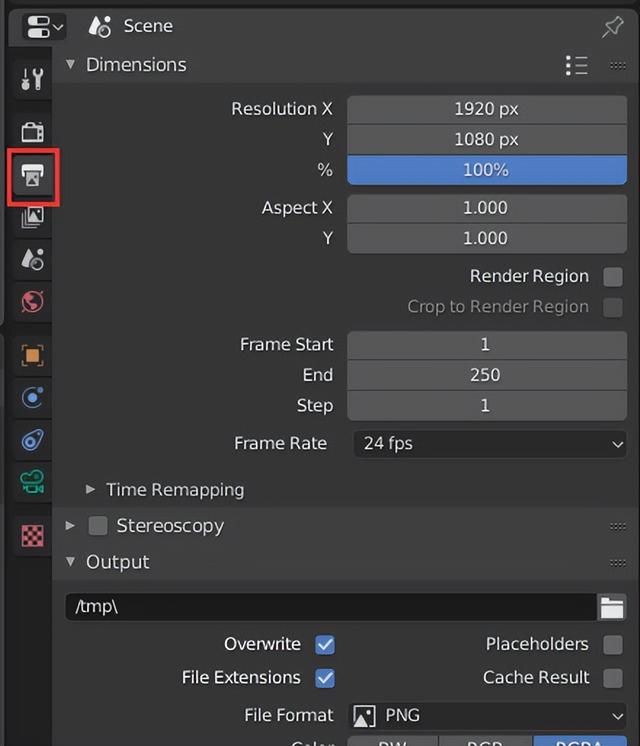
Task: Click the /tmp\ output path field
Action: 330,607
